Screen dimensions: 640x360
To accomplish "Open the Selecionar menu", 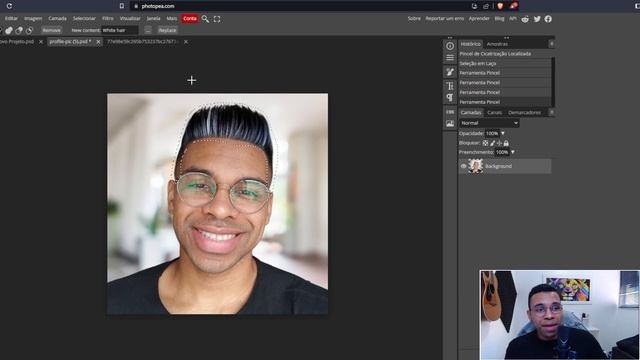I will coord(84,18).
